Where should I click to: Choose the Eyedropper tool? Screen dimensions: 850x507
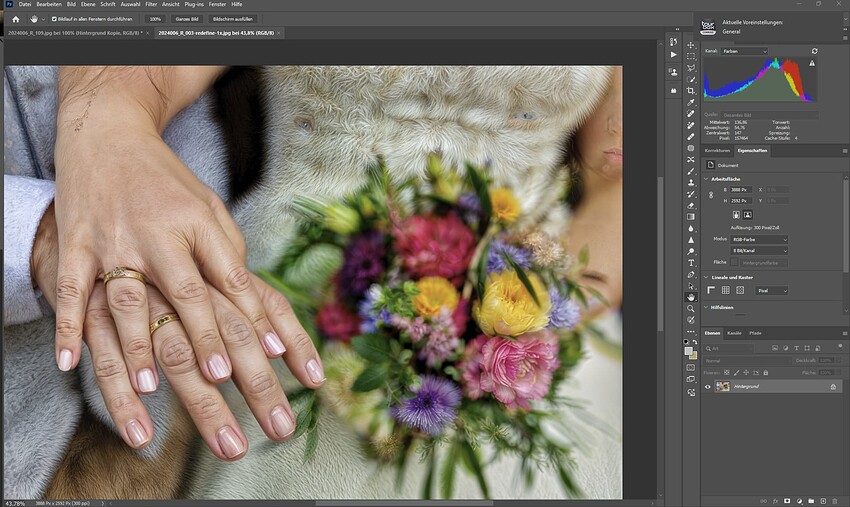click(690, 103)
